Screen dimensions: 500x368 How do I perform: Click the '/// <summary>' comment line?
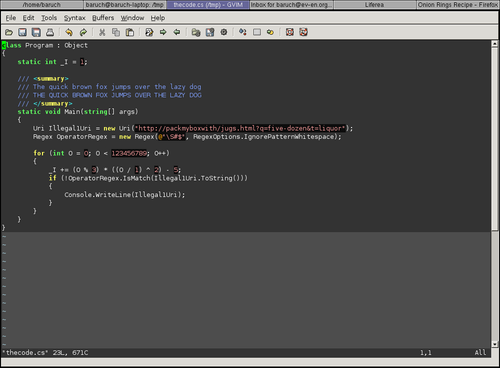[43, 79]
